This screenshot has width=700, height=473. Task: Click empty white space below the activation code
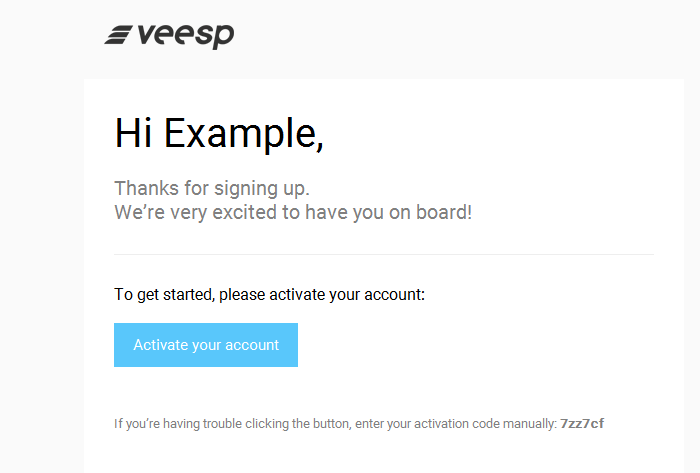click(384, 453)
